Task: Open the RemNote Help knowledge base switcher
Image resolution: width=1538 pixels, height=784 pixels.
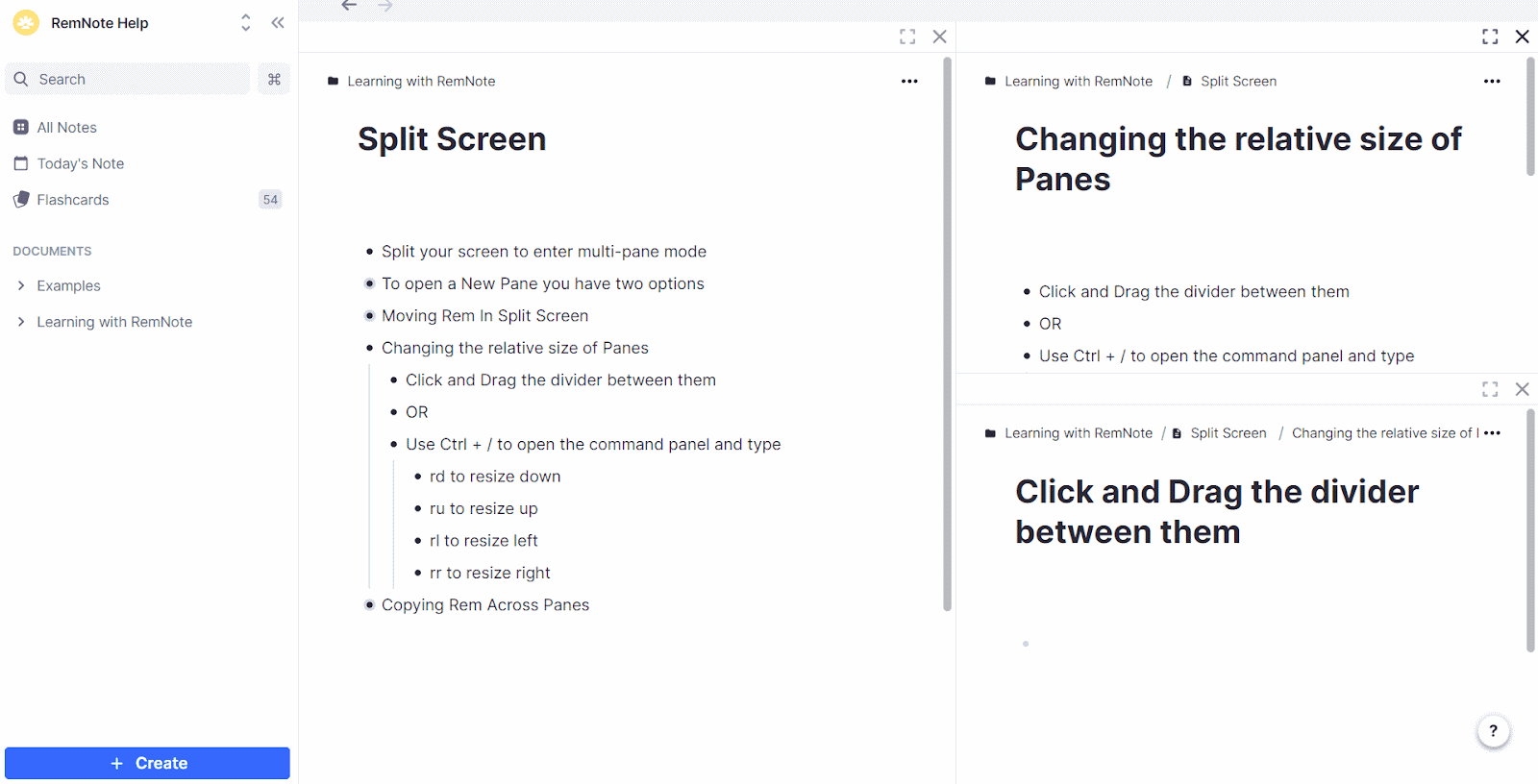Action: [x=245, y=23]
